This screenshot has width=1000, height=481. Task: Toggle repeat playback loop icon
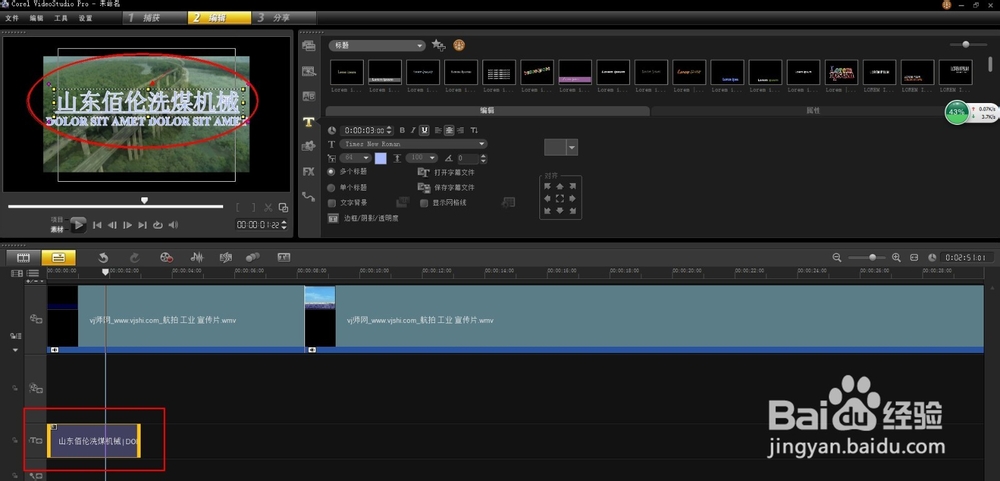(158, 225)
